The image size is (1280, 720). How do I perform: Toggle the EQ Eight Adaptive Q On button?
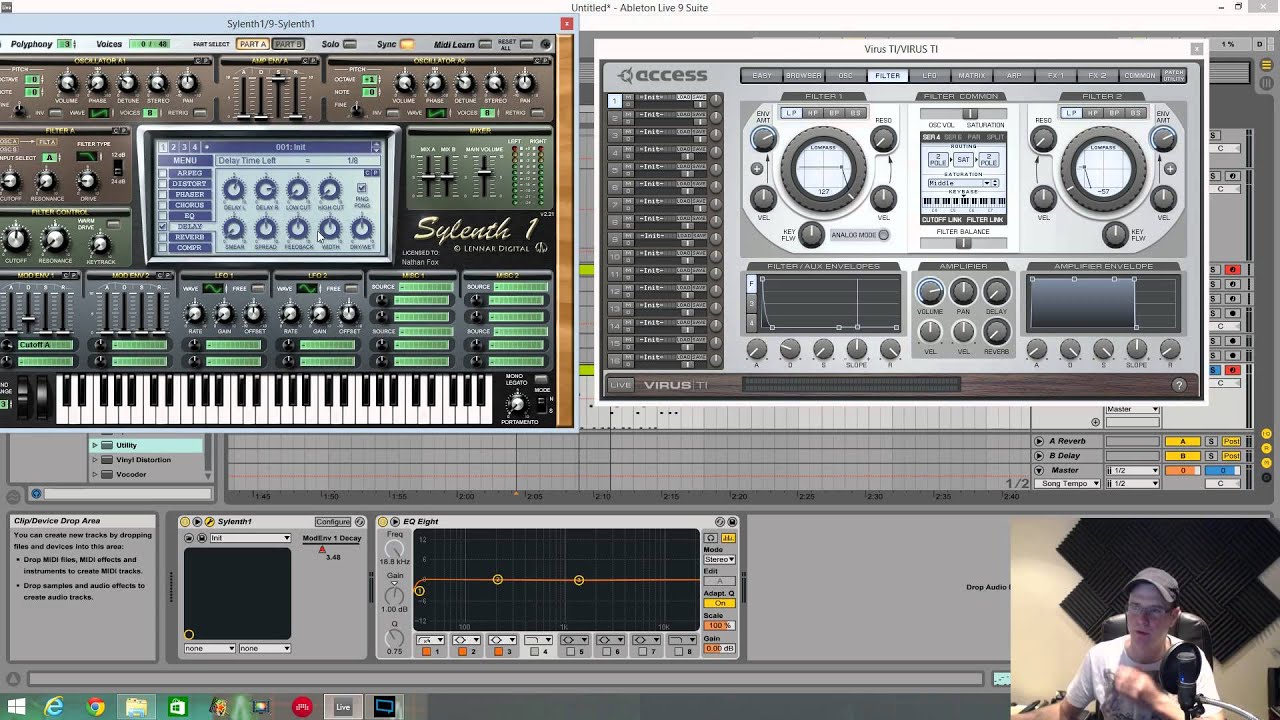(x=719, y=603)
